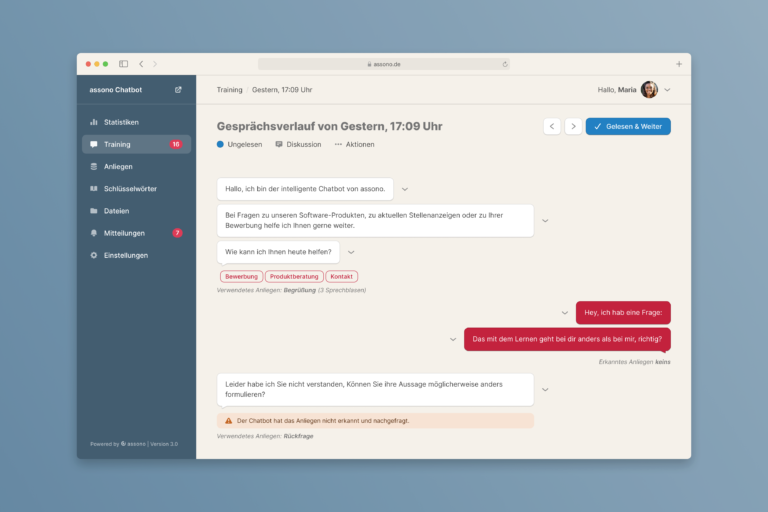Image resolution: width=768 pixels, height=512 pixels.
Task: Click 'Powered by assono | Version 3.0' footer
Action: coord(134,444)
